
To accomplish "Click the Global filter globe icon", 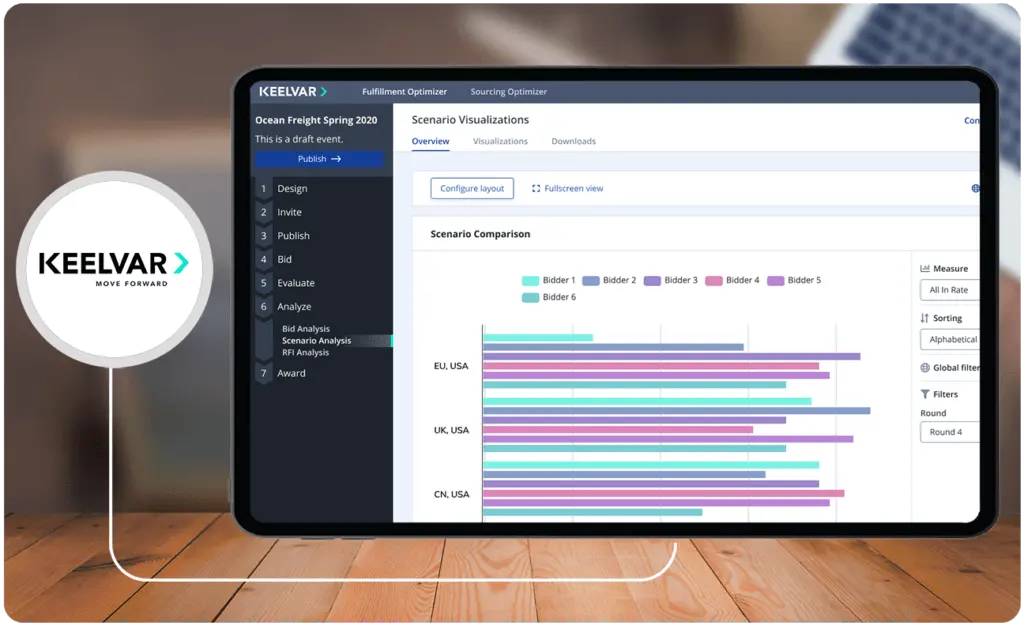I will pyautogui.click(x=925, y=368).
